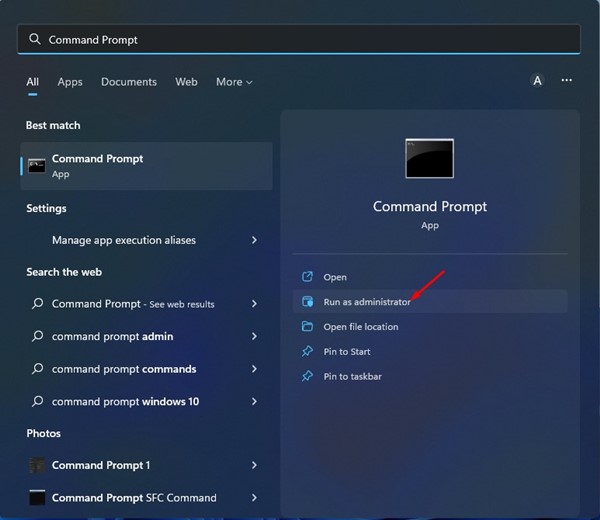The image size is (600, 520).
Task: Expand arrow for Command Prompt web results
Action: 254,303
